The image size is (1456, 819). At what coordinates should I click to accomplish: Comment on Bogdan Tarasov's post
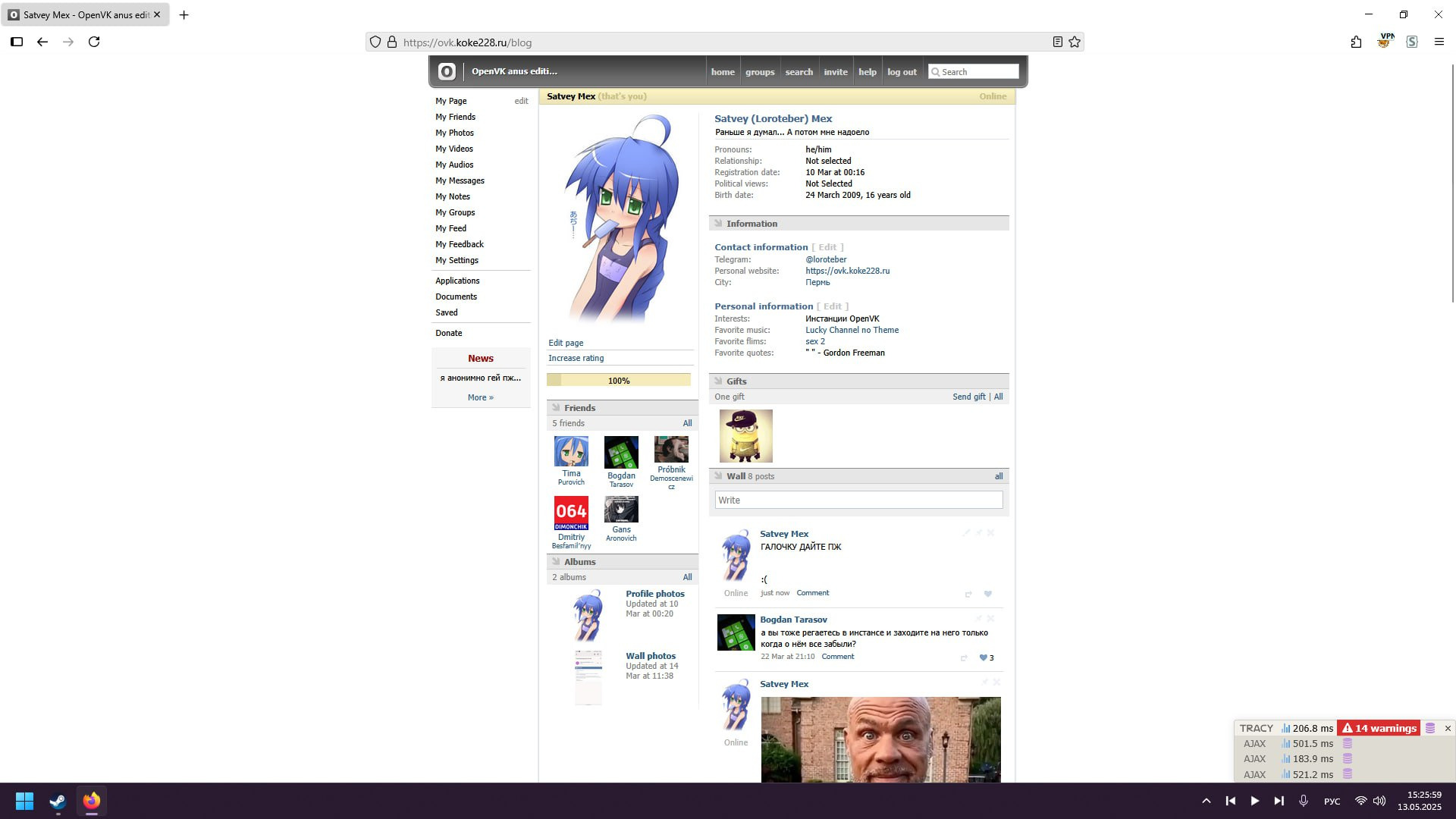point(838,657)
